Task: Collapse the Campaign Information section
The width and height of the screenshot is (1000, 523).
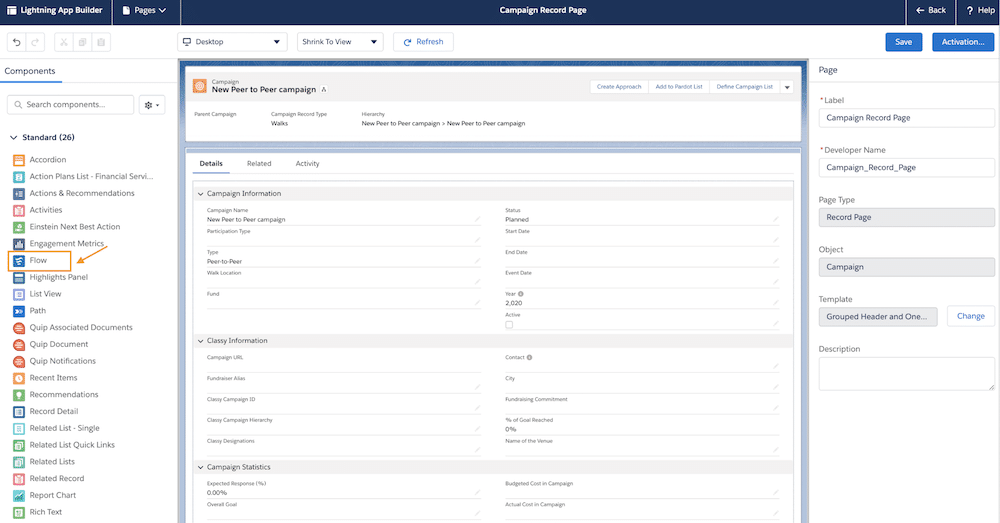Action: tap(200, 194)
